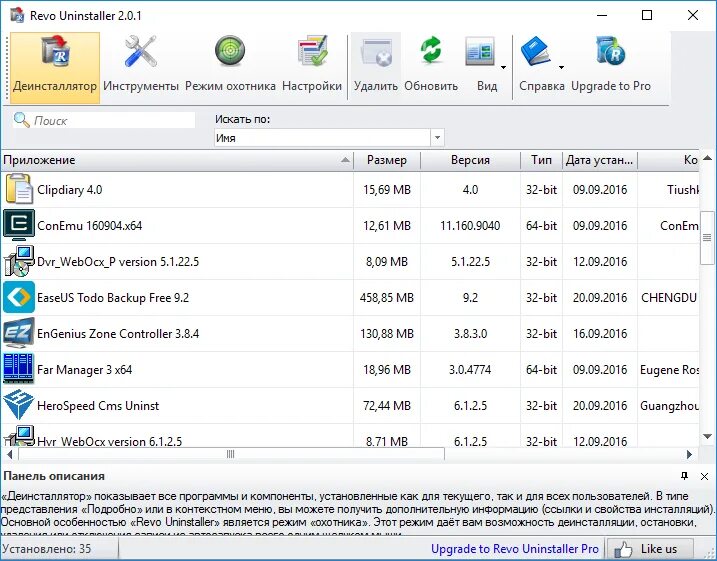Click the Eugene Ros company cell
Screen dimensions: 717x561
[669, 370]
